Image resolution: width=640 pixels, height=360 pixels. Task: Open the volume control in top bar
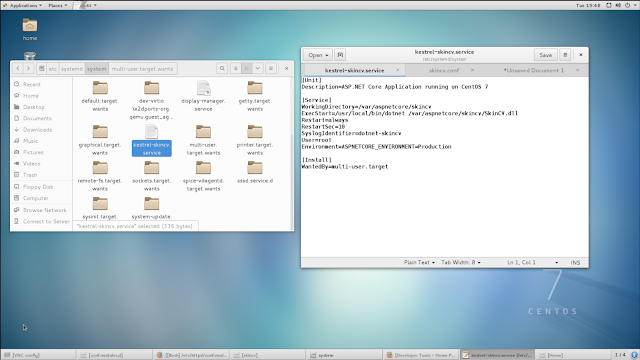coord(618,5)
